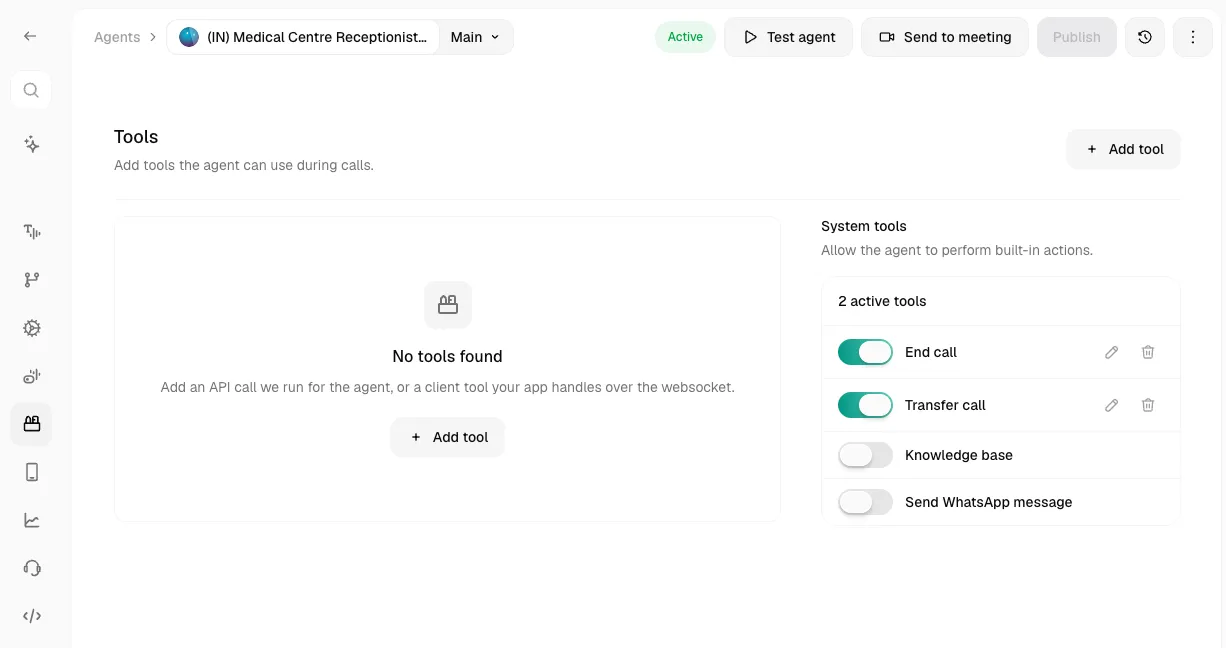The height and width of the screenshot is (648, 1226).
Task: Open the sidebar icon above the tools icon
Action: 31,376
